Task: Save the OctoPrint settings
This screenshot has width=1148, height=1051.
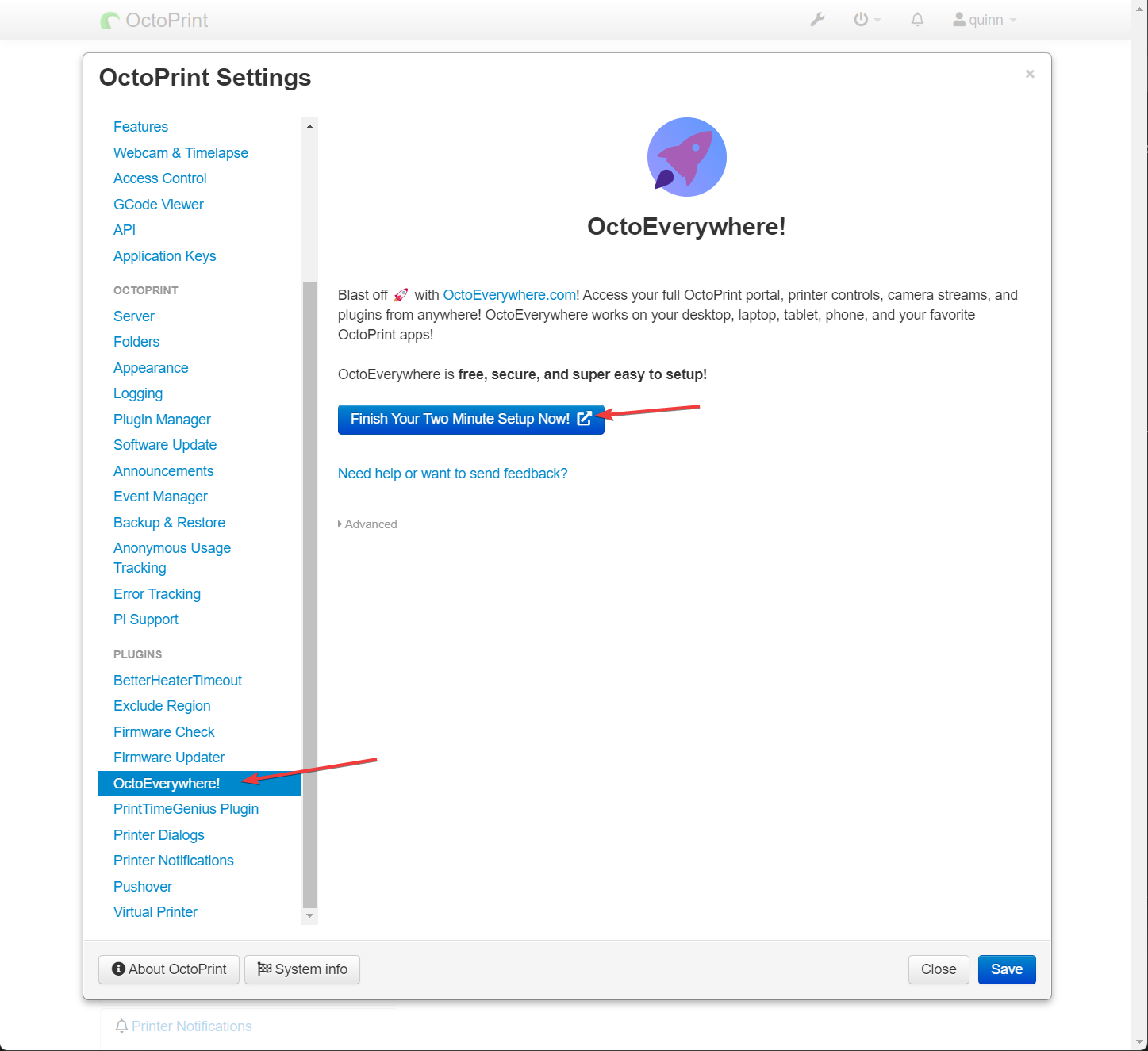Action: (x=1006, y=969)
